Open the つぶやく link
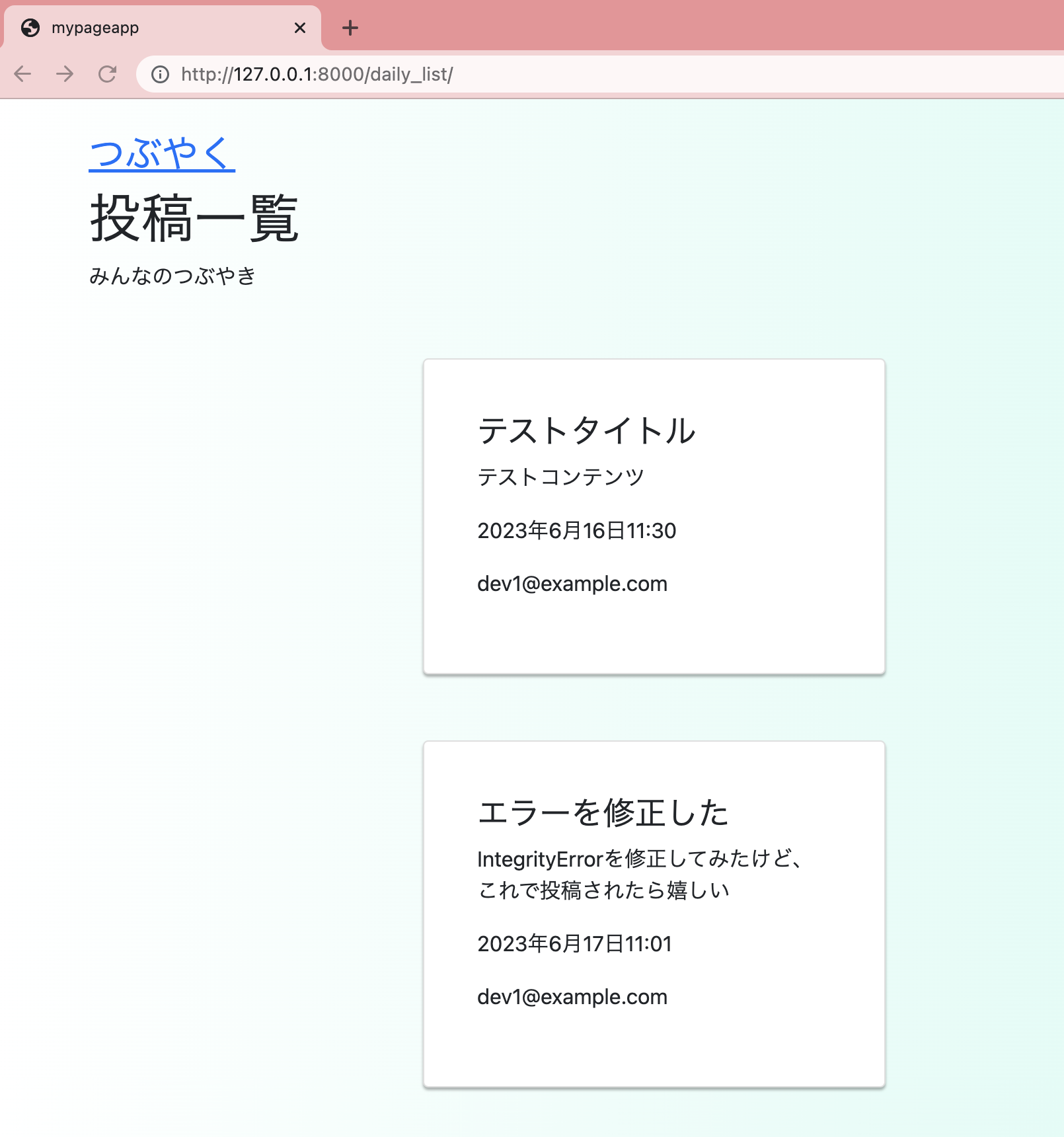1064x1137 pixels. [x=162, y=153]
